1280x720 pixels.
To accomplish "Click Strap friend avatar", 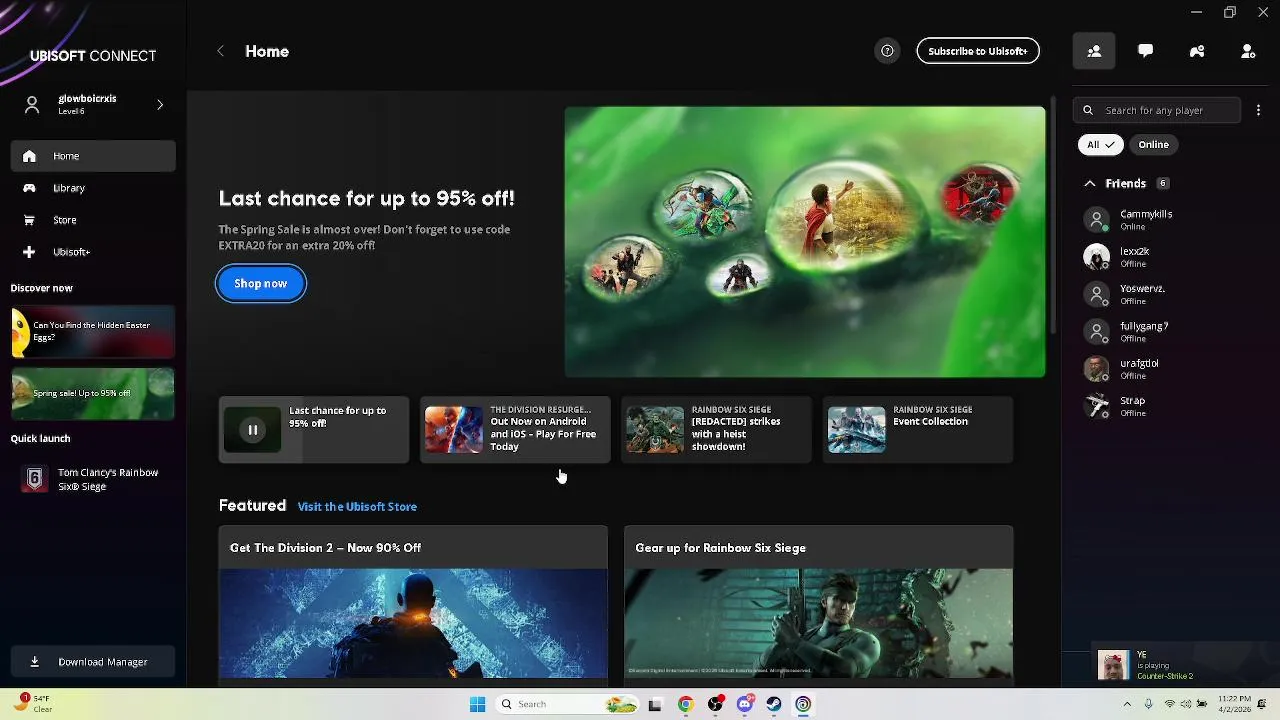I will coord(1097,405).
